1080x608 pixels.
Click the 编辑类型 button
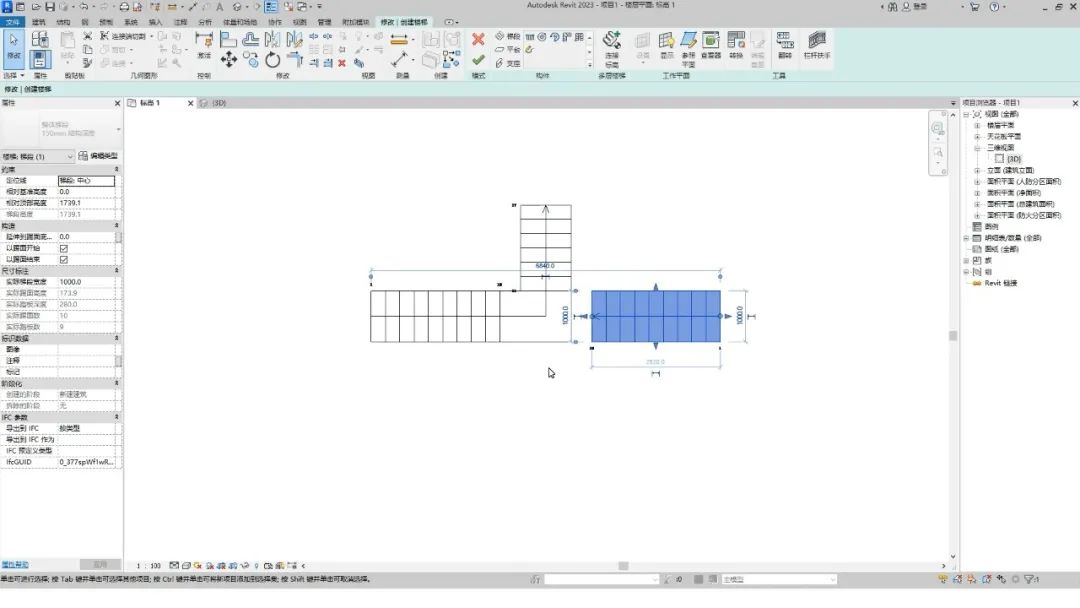[99, 156]
